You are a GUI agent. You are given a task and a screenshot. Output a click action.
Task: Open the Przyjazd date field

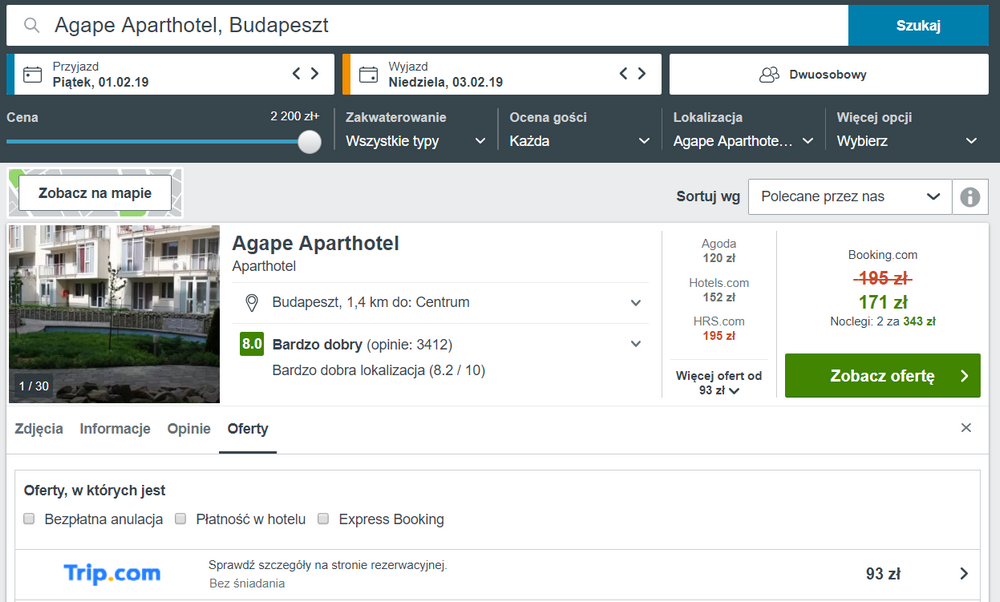tap(170, 75)
